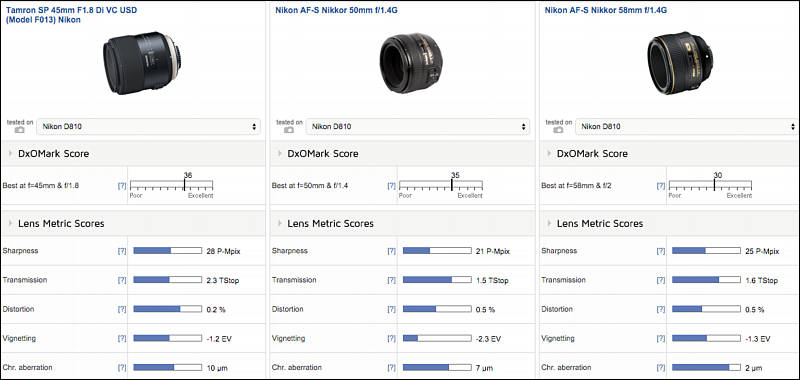This screenshot has height=380, width=800.
Task: Click Distortion help [?] in Nikkor 50mm column
Action: click(x=391, y=309)
